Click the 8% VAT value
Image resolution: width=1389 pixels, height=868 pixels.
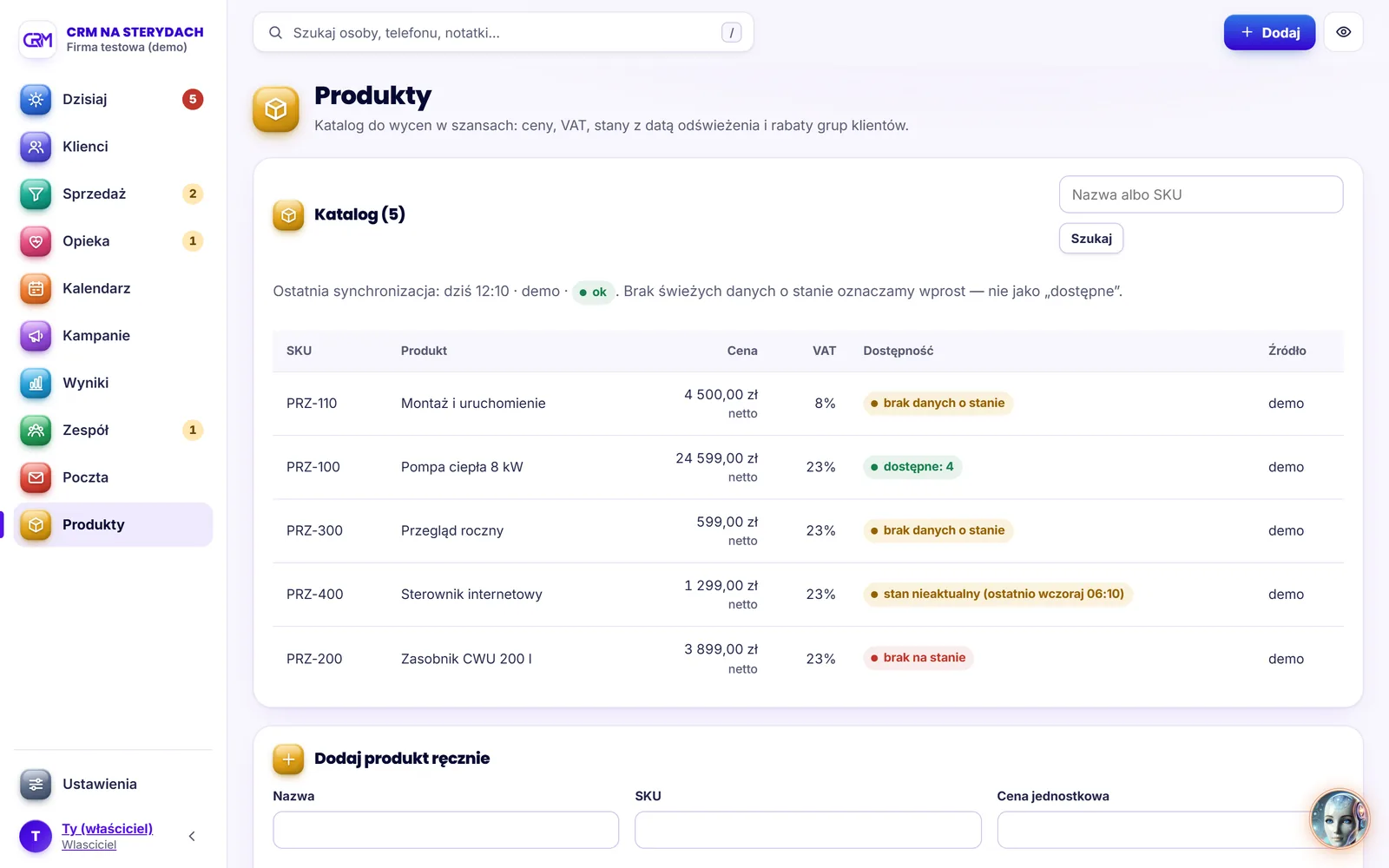click(x=825, y=404)
